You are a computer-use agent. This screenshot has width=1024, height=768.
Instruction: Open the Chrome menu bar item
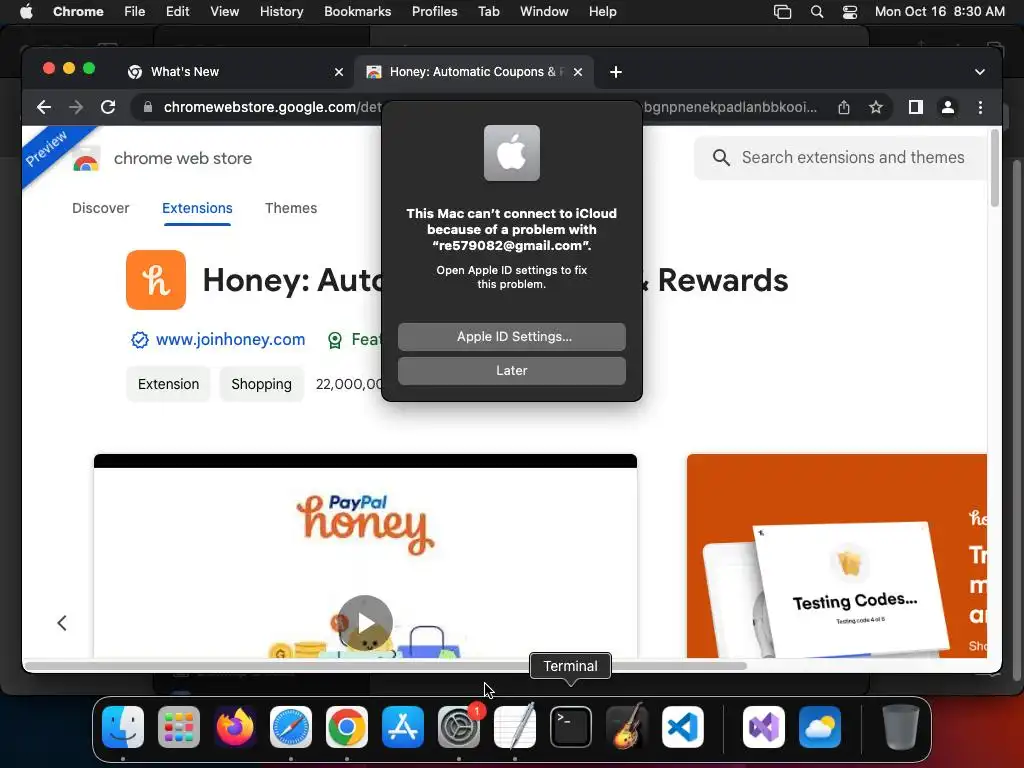[x=78, y=11]
